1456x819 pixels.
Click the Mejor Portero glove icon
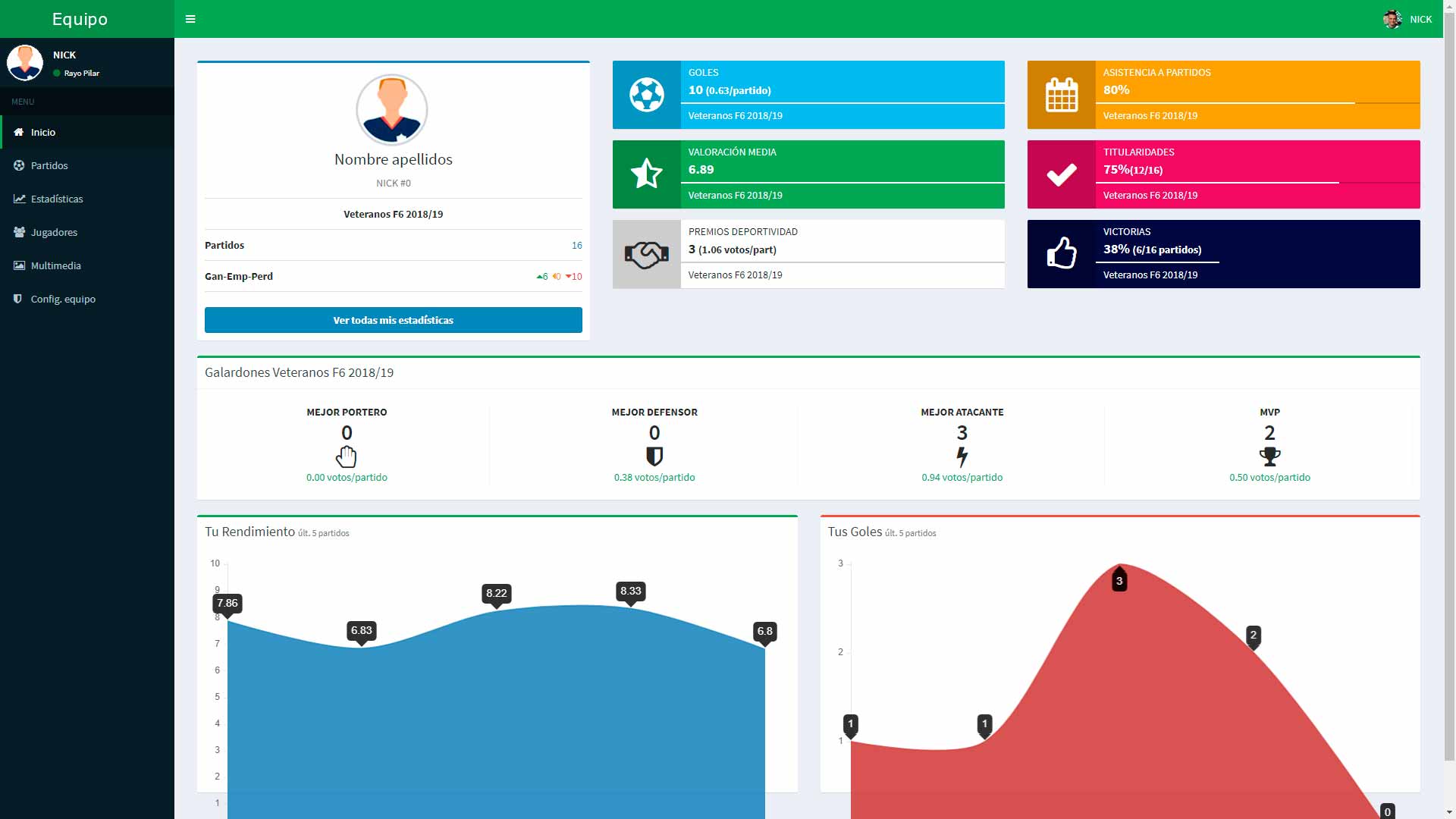[347, 457]
